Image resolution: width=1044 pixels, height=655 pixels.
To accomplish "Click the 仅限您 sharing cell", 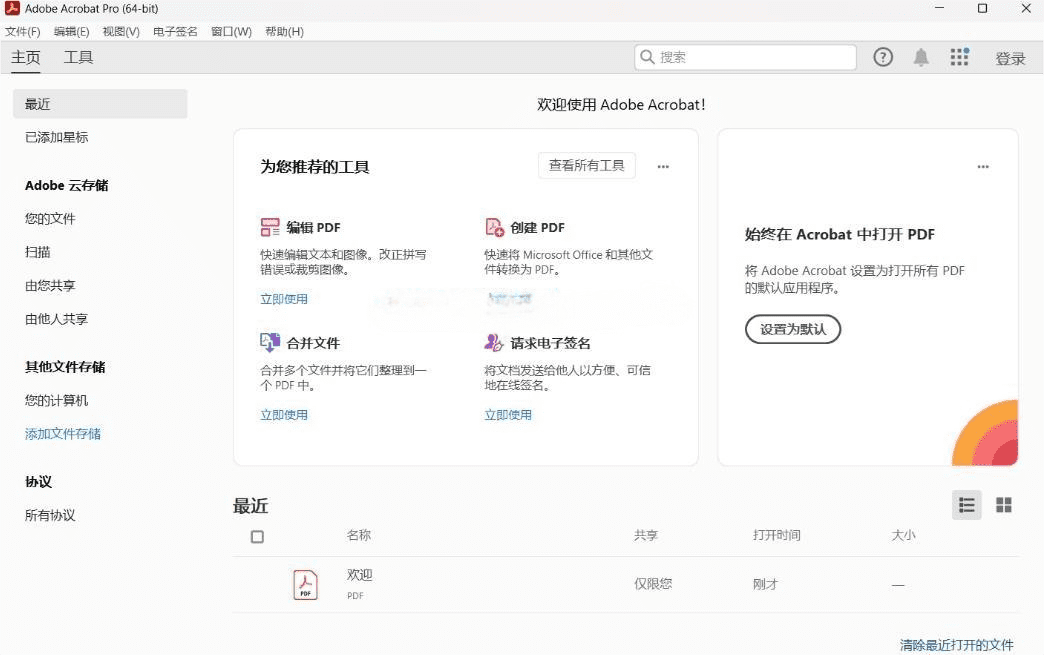I will [x=653, y=584].
